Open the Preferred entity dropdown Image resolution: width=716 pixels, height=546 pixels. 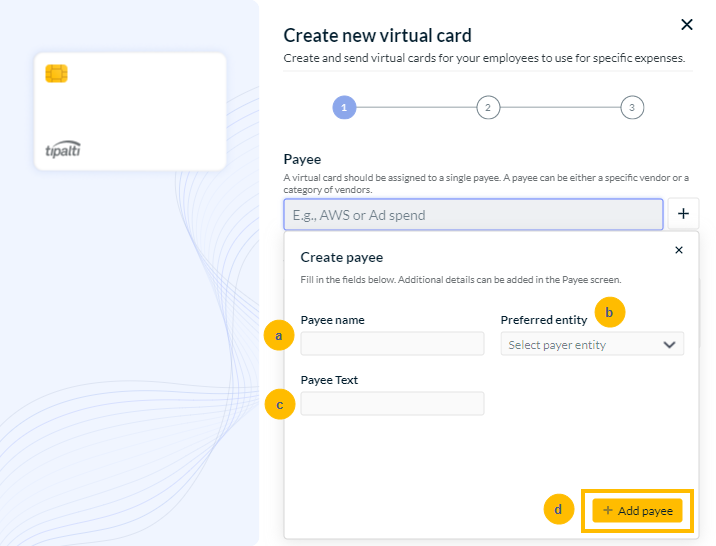coord(592,344)
